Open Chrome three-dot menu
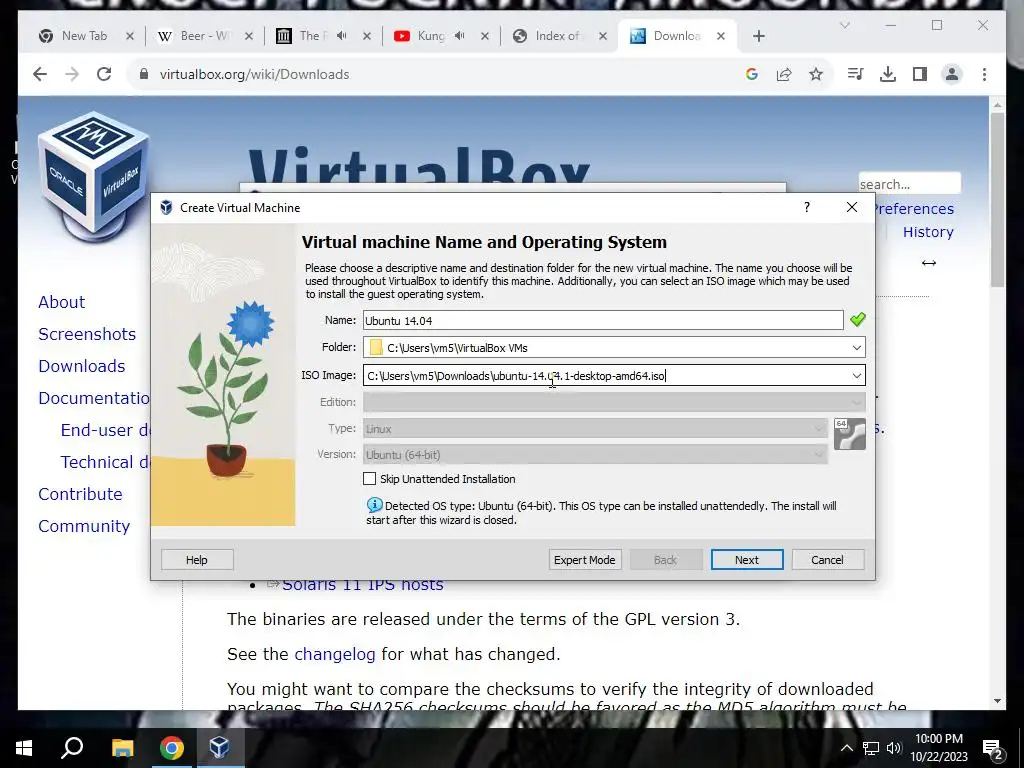This screenshot has height=768, width=1024. [x=984, y=74]
